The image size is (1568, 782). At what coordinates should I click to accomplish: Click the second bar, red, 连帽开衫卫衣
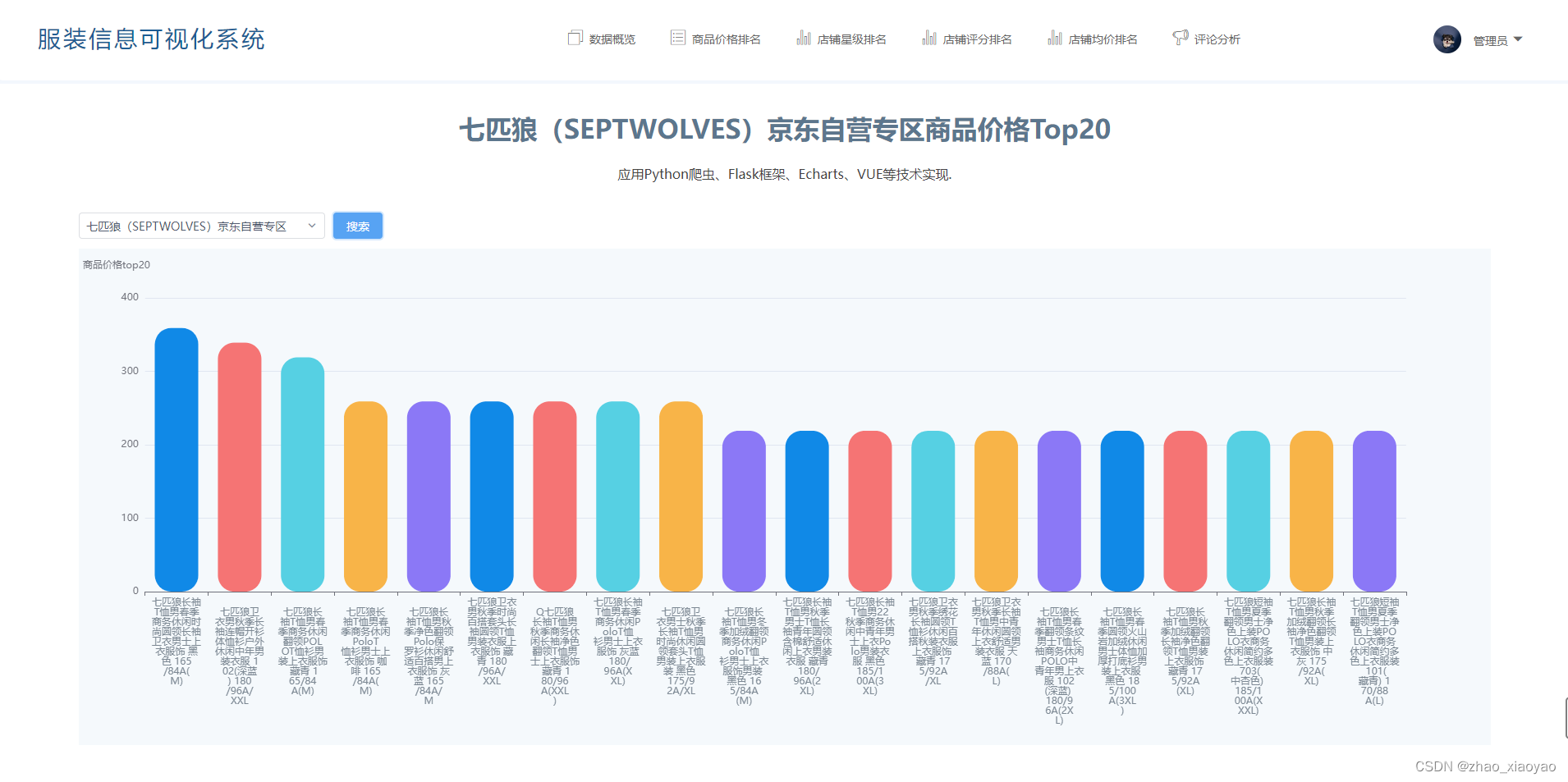click(x=240, y=467)
